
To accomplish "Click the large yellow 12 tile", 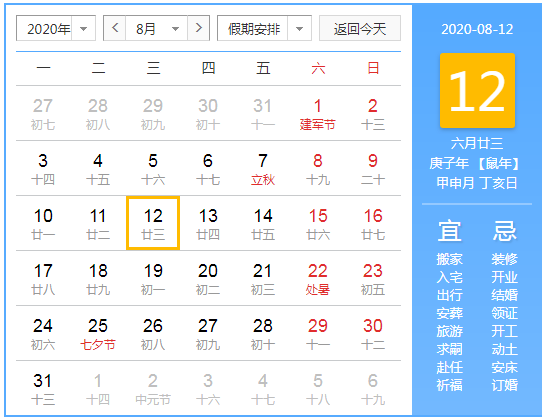I will coord(477,90).
